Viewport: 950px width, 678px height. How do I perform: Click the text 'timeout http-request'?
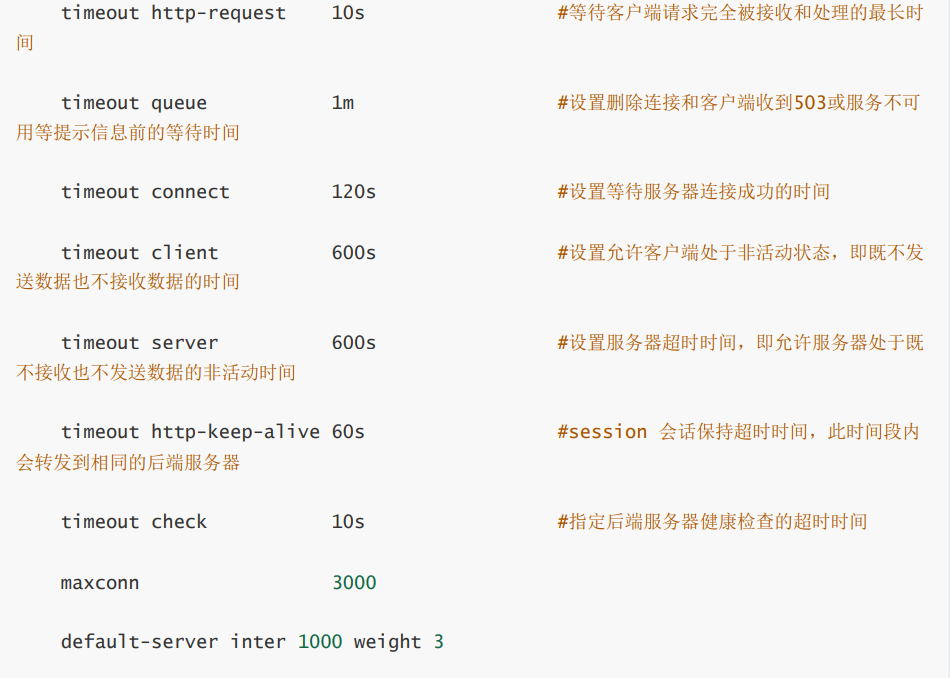click(173, 13)
